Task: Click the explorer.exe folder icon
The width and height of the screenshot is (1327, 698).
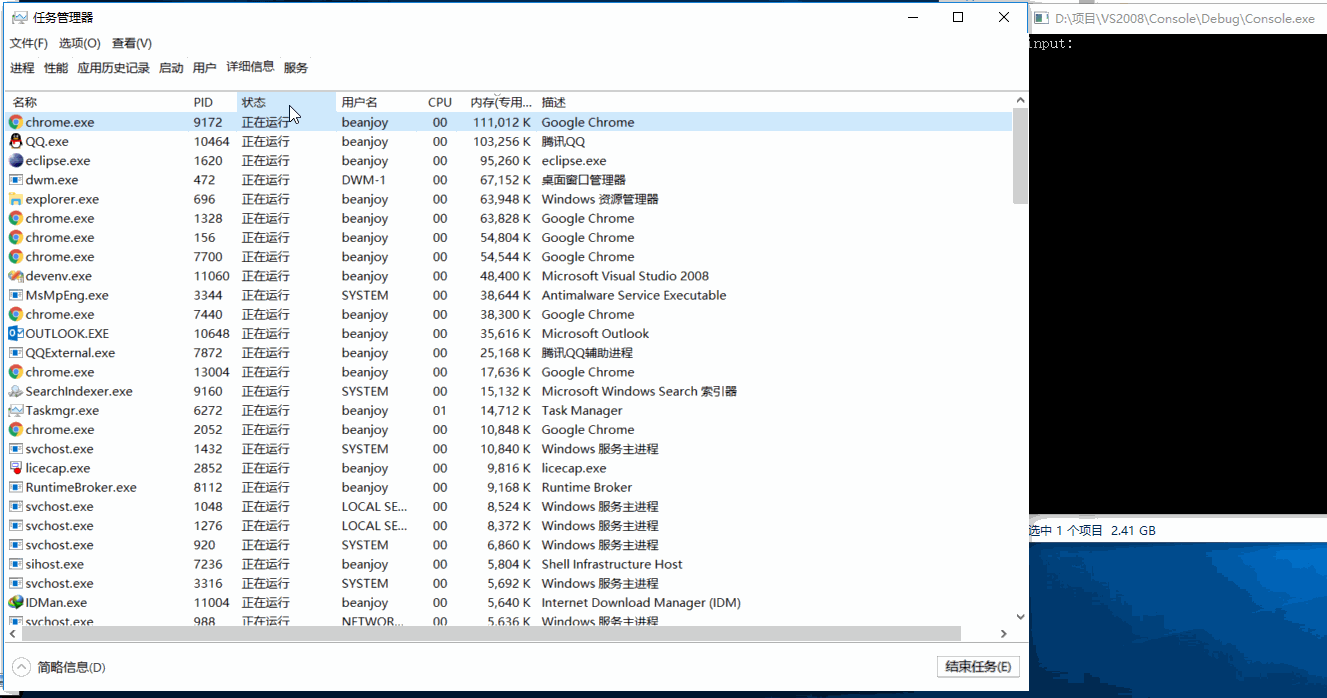Action: tap(16, 199)
